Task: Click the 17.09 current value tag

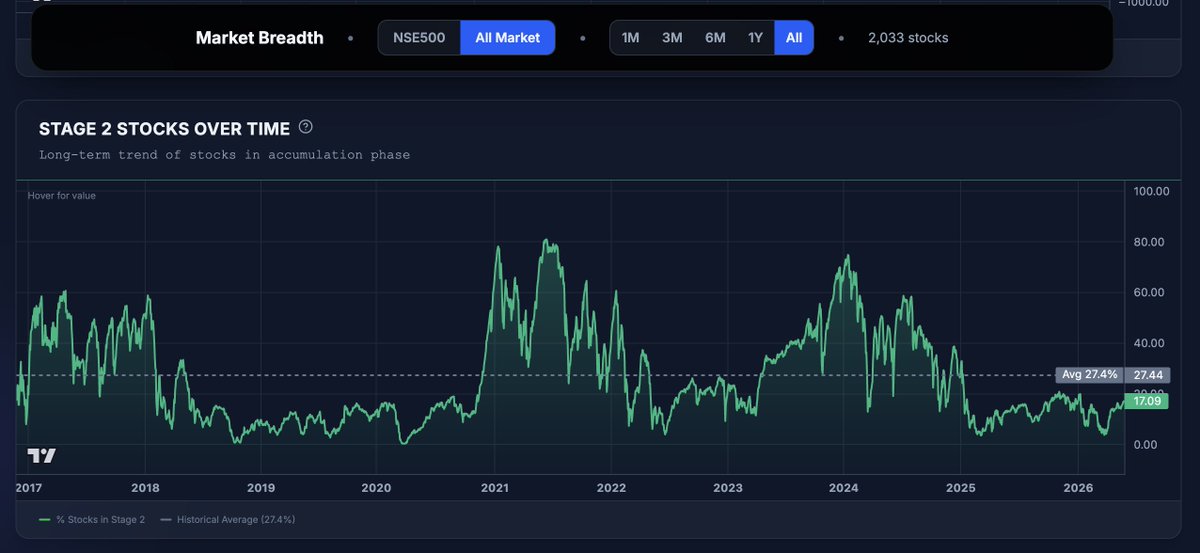Action: click(1145, 401)
